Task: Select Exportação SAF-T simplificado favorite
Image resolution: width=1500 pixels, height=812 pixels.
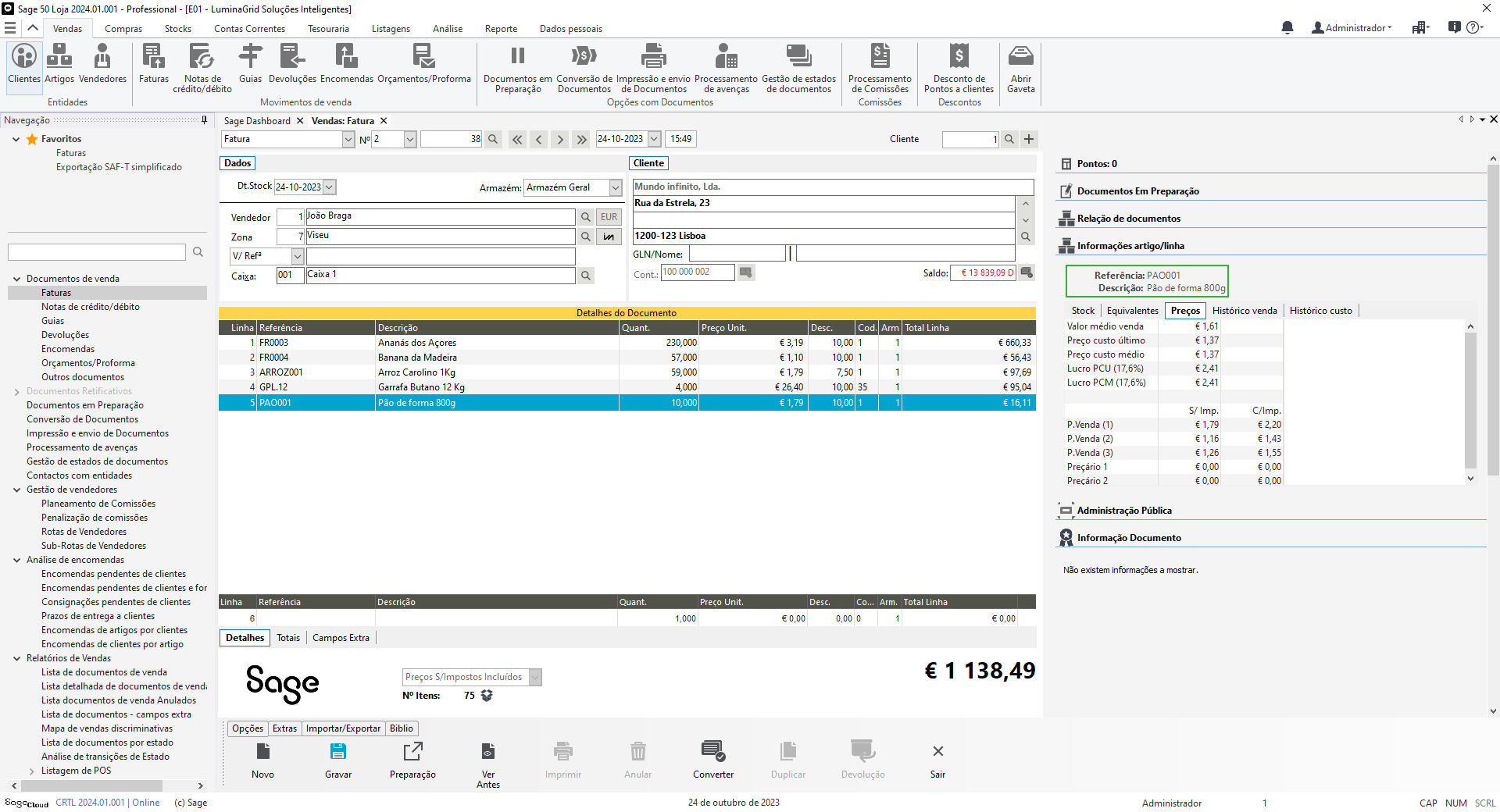Action: tap(119, 167)
